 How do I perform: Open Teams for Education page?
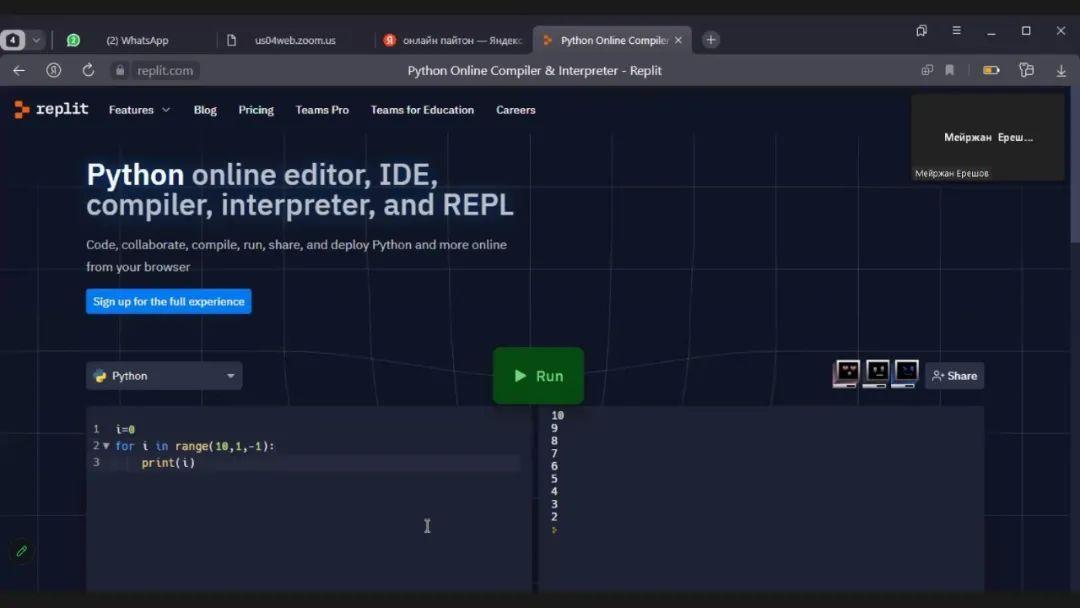click(x=422, y=110)
